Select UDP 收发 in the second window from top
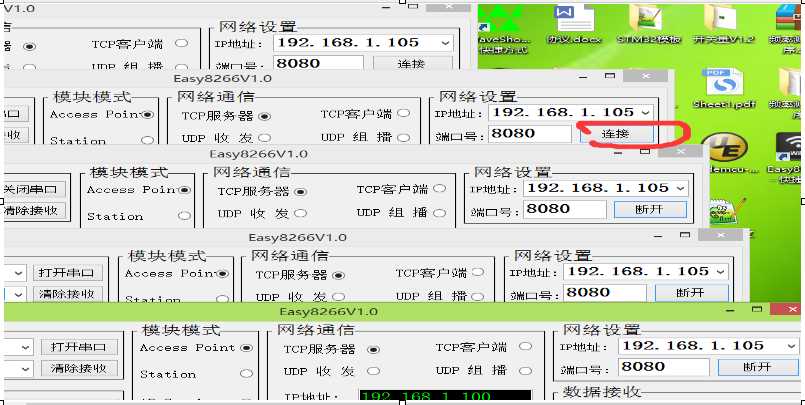This screenshot has width=805, height=405. [264, 137]
